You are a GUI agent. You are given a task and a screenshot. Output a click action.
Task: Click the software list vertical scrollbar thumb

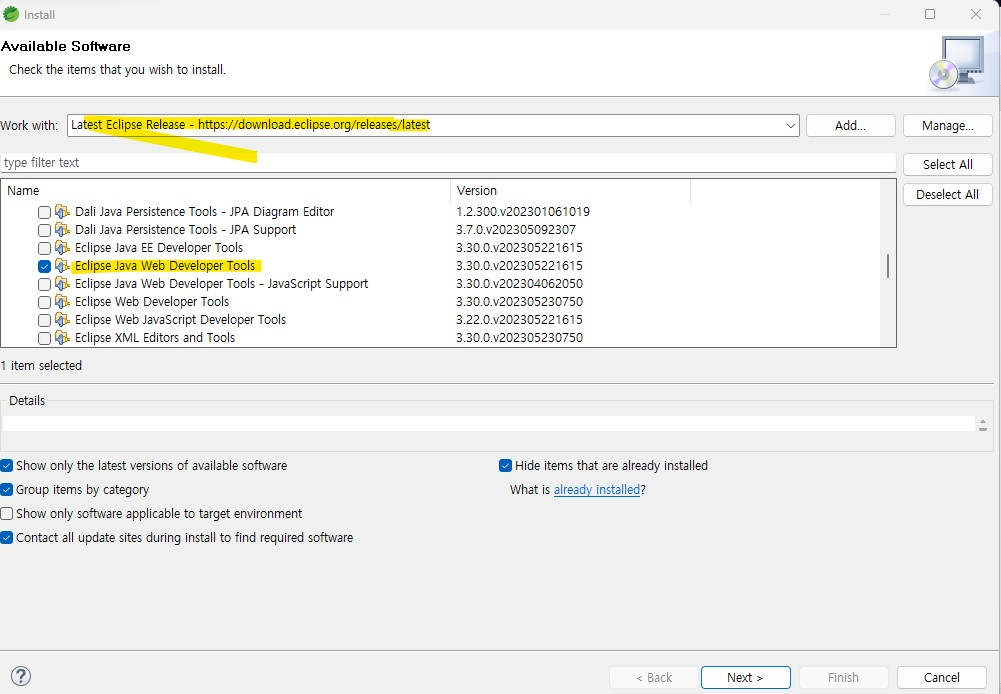click(x=887, y=266)
